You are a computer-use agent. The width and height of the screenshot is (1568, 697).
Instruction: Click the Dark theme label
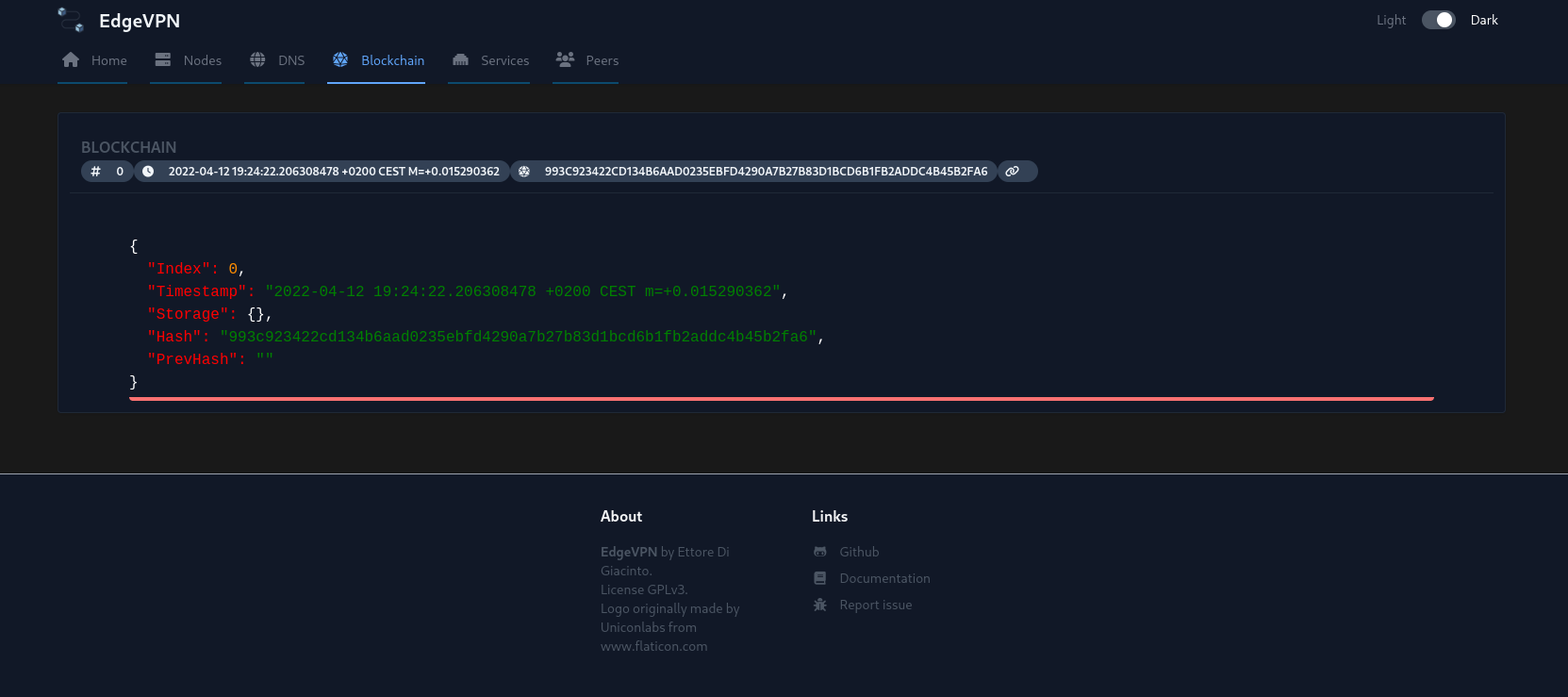[x=1484, y=20]
